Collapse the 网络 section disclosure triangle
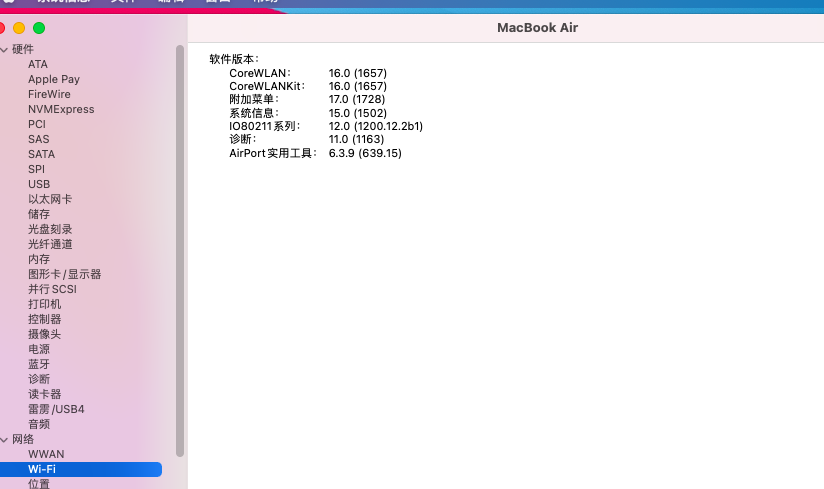 pos(5,439)
